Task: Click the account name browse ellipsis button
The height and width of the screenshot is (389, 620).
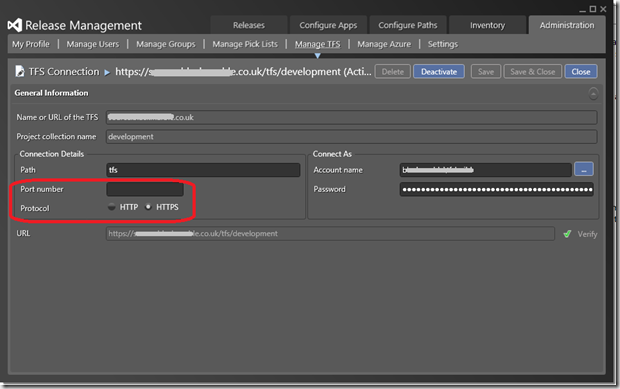Action: [x=584, y=170]
